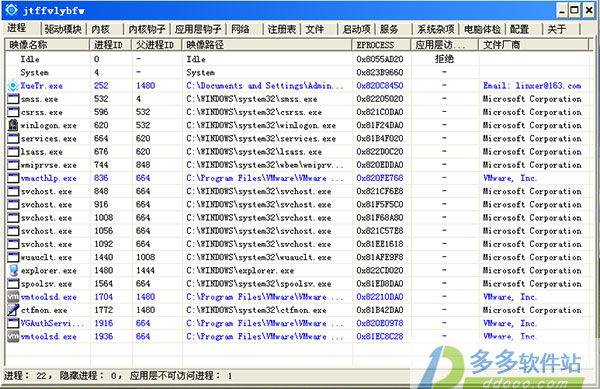This screenshot has height=389, width=600.
Task: Click the explorer.exe computer icon
Action: 13,270
